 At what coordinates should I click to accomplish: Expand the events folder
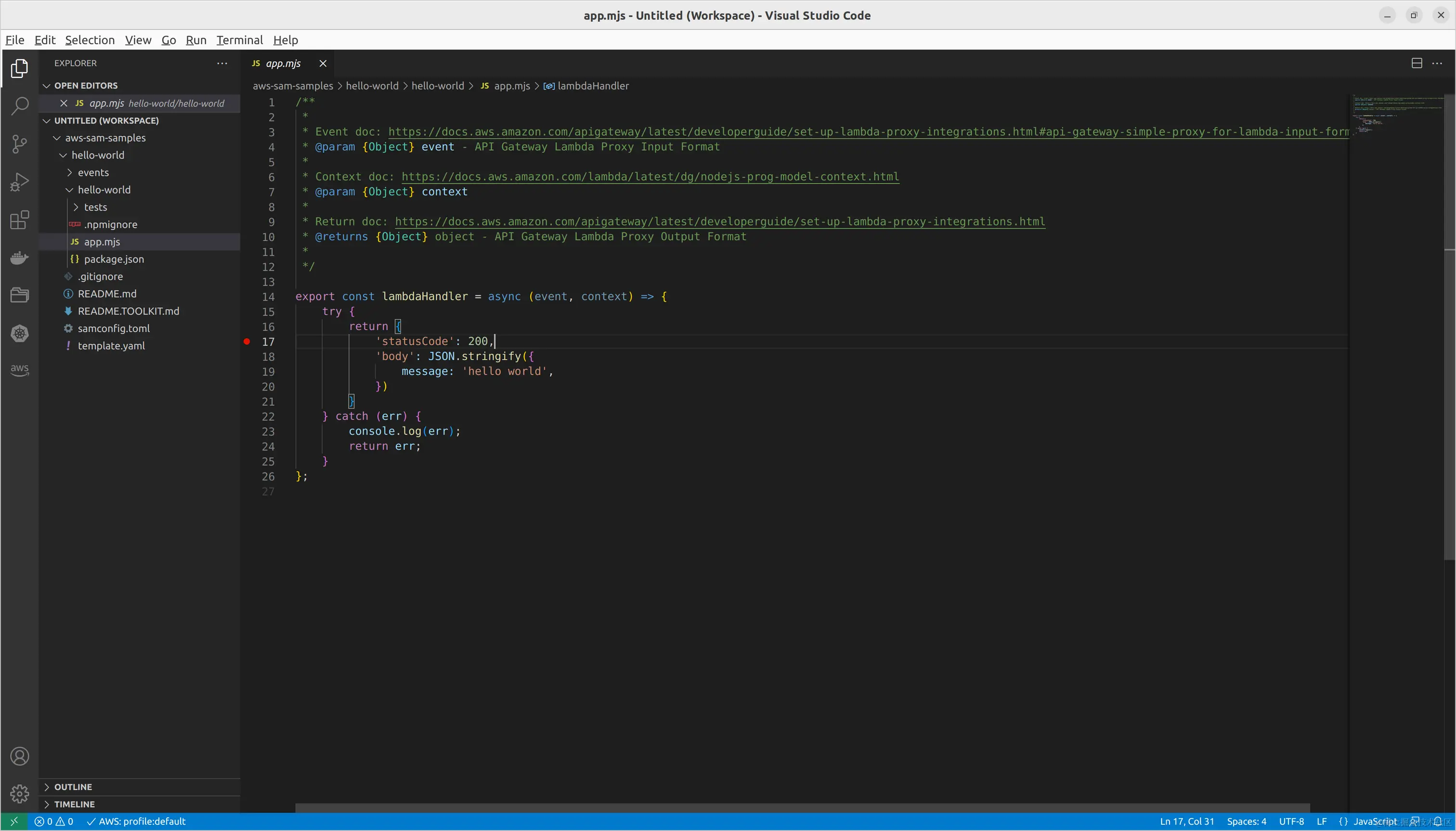coord(93,172)
